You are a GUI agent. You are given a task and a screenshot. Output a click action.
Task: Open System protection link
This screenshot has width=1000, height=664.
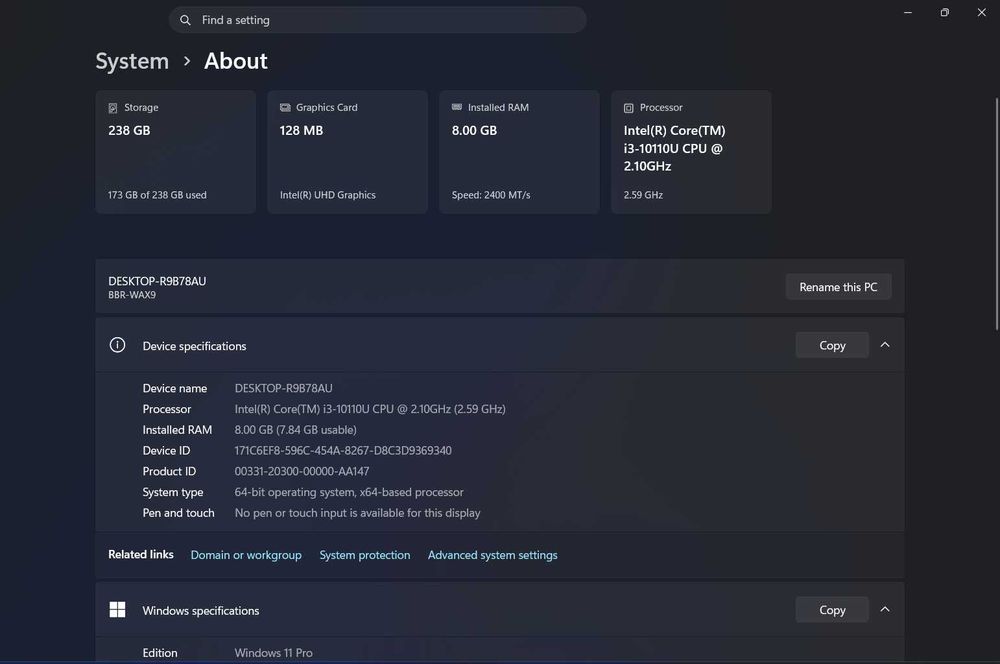365,555
